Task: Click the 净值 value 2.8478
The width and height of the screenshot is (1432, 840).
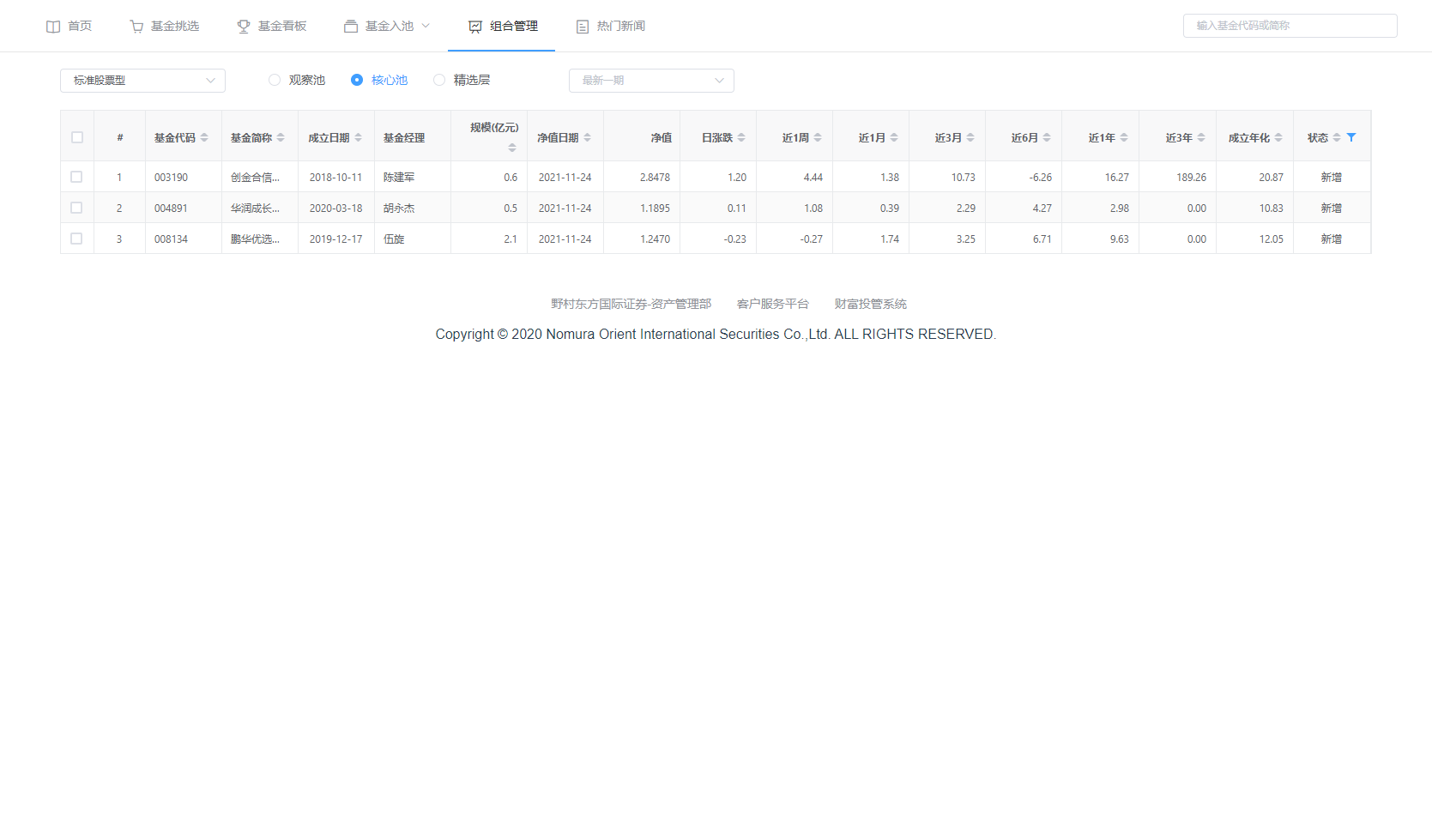Action: tap(655, 178)
